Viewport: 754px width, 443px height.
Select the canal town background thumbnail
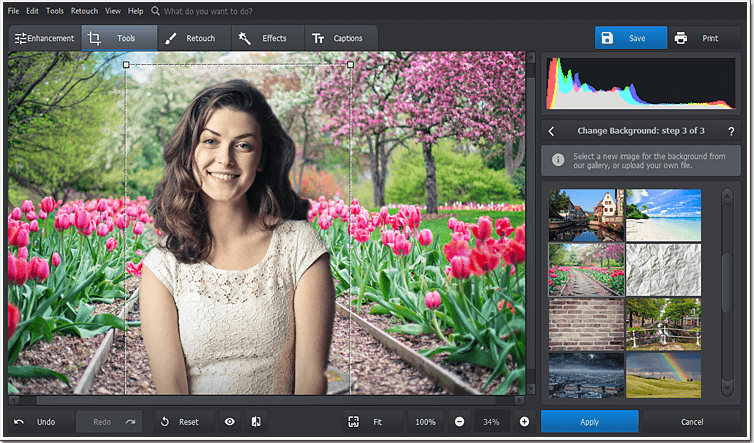586,215
